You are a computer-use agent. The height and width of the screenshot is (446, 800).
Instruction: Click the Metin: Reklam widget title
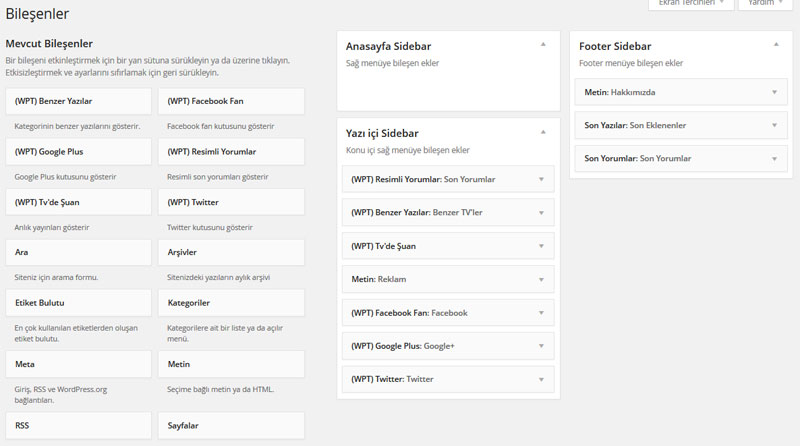(x=379, y=280)
